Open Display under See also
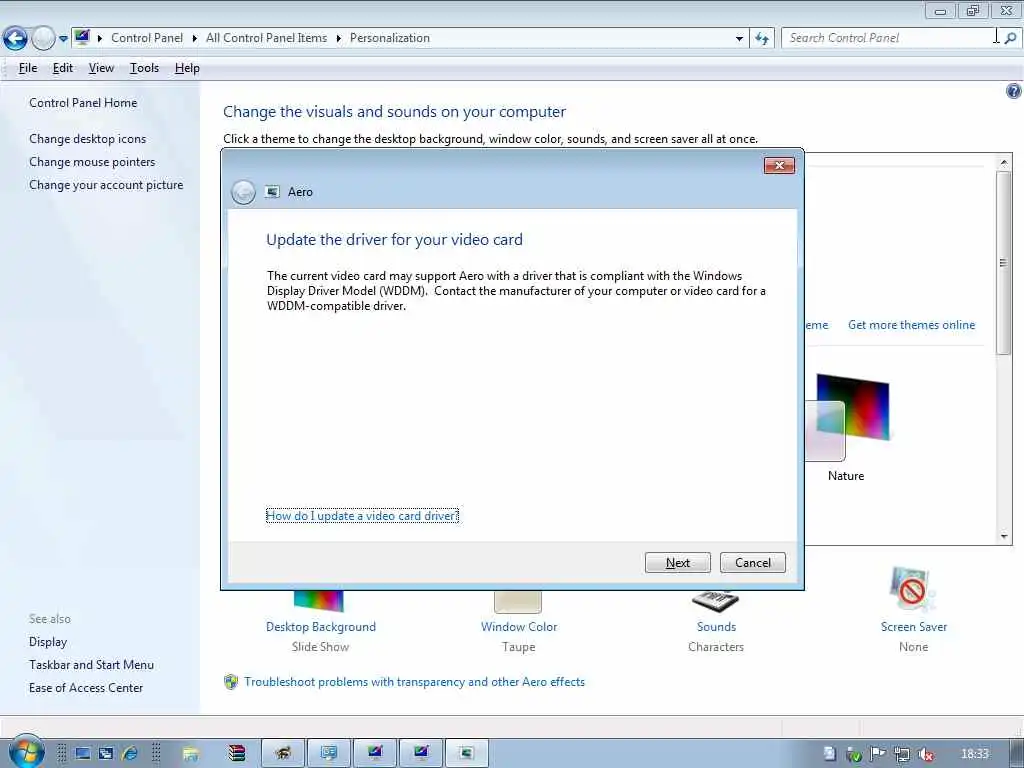The image size is (1024, 768). point(48,642)
